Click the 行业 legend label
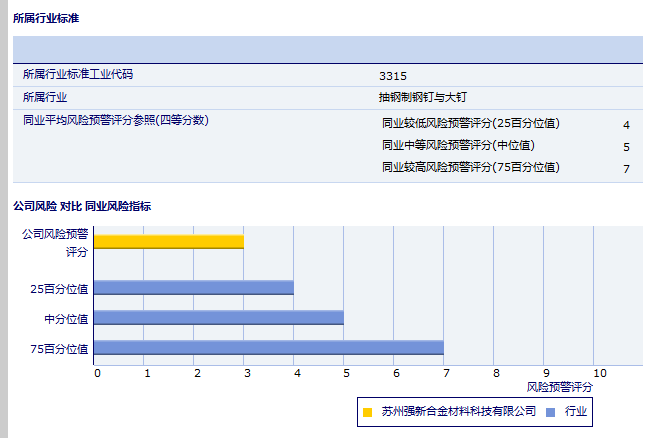 575,411
